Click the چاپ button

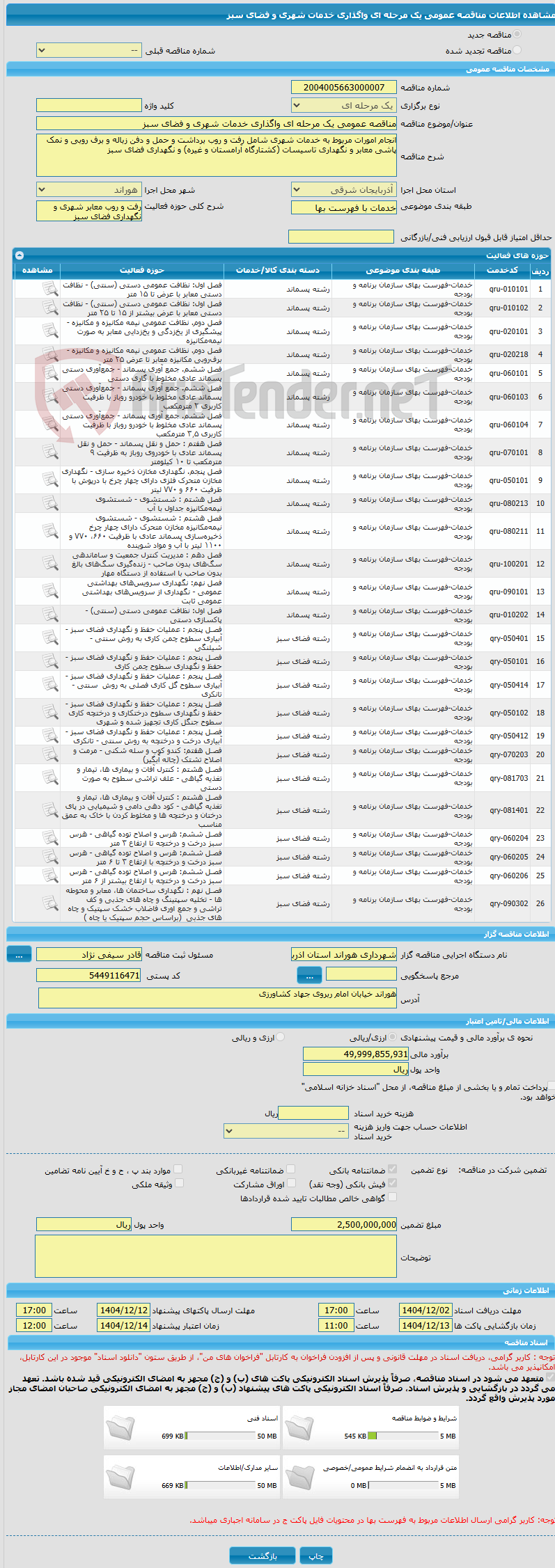click(x=316, y=1555)
